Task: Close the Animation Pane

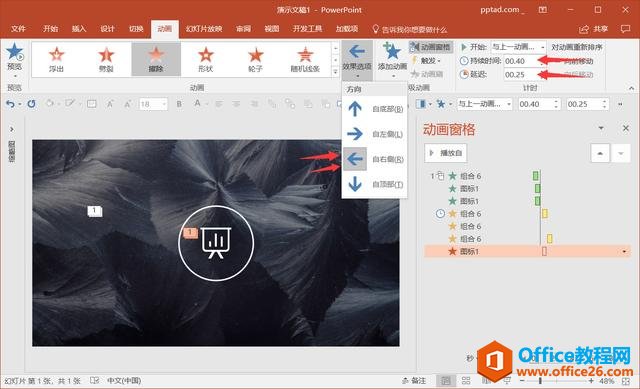Action: [x=626, y=128]
